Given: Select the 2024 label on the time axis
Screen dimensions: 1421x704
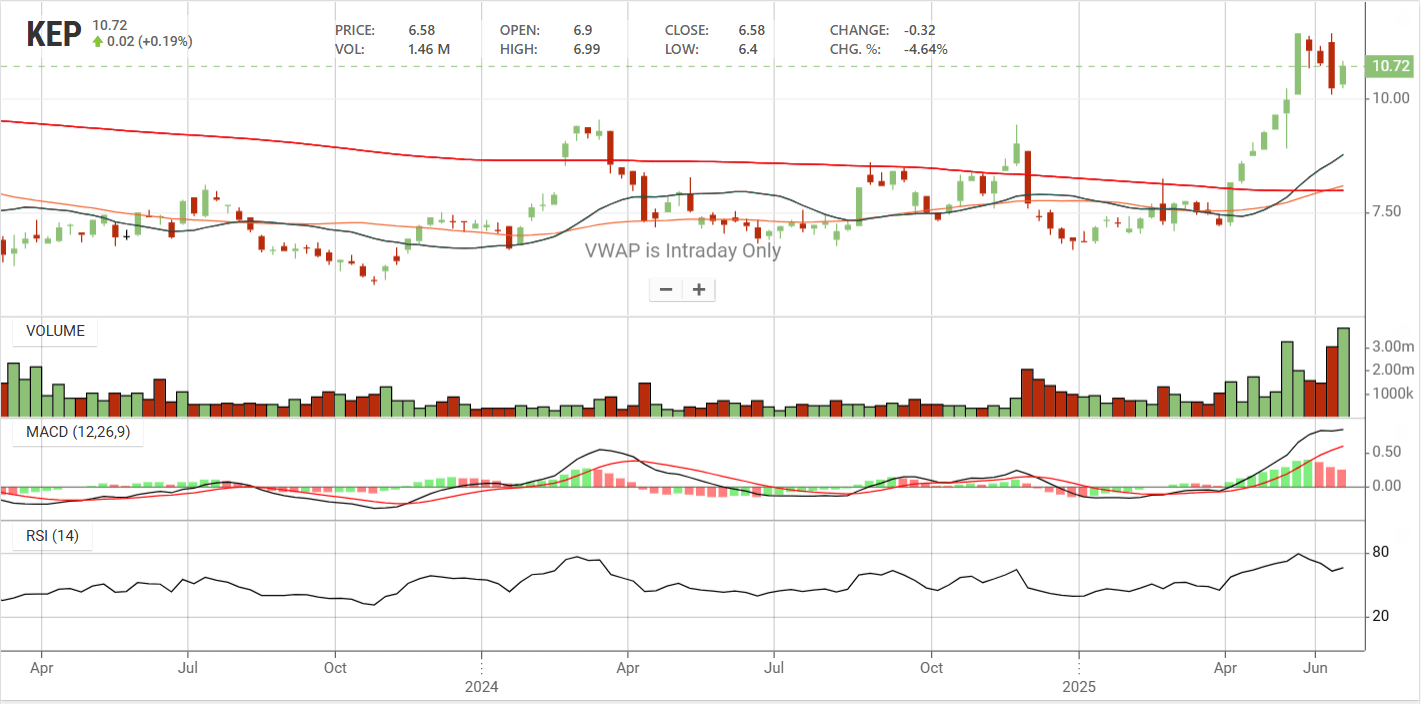Looking at the screenshot, I should [481, 686].
